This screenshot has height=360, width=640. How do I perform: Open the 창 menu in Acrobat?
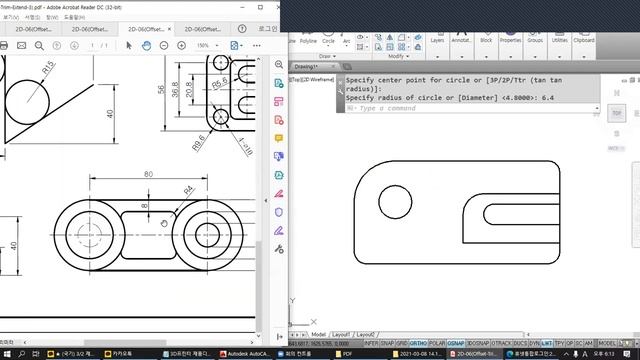52,17
